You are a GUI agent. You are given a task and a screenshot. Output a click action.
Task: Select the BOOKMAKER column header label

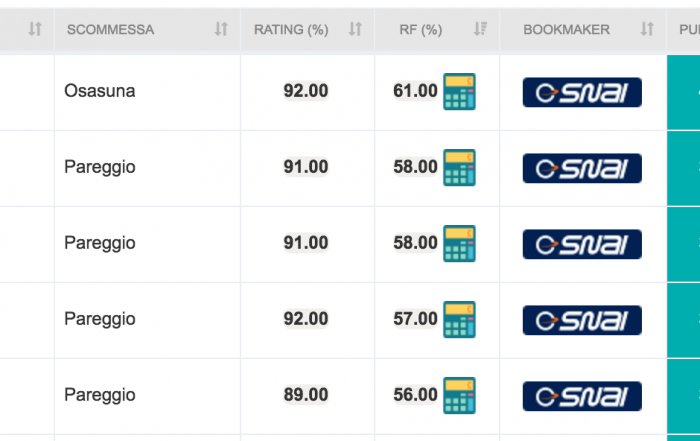567,29
